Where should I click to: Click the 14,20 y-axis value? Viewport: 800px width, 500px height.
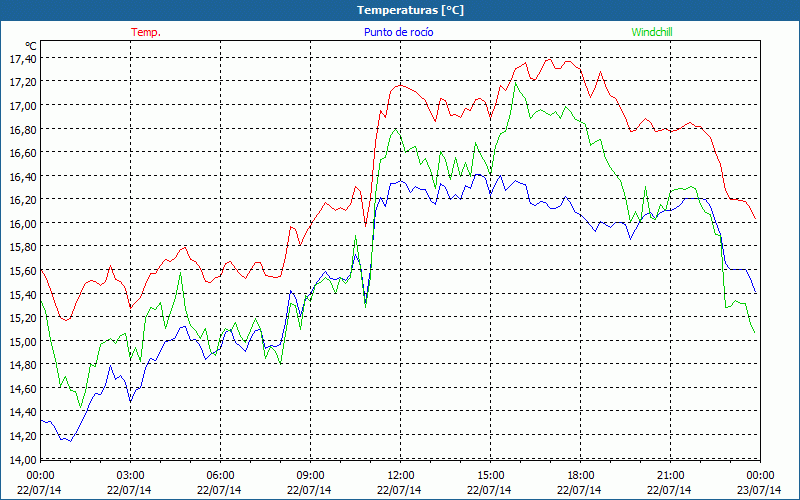[23, 436]
